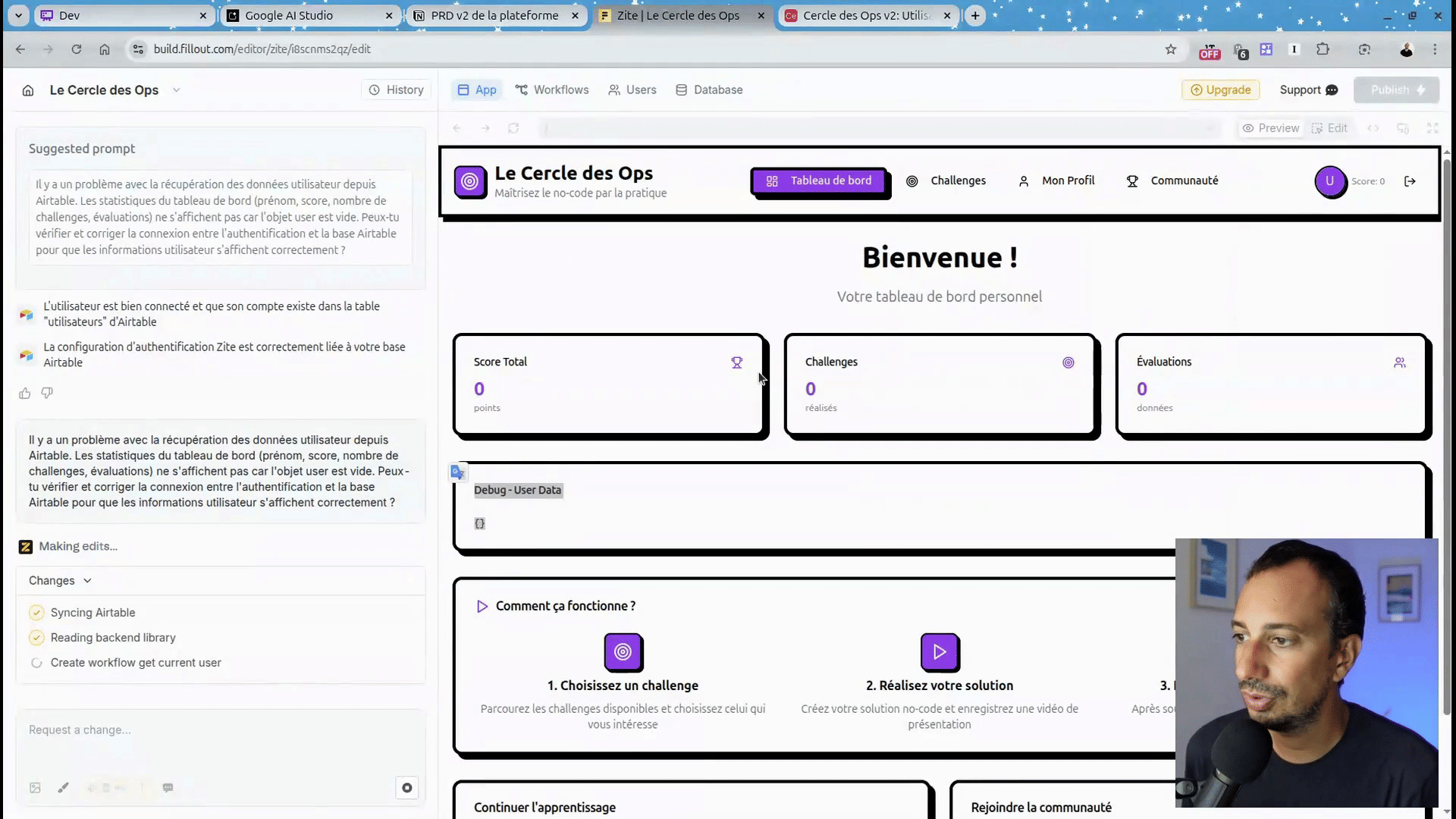The height and width of the screenshot is (819, 1456).
Task: Click the Upgrade button
Action: [1220, 89]
